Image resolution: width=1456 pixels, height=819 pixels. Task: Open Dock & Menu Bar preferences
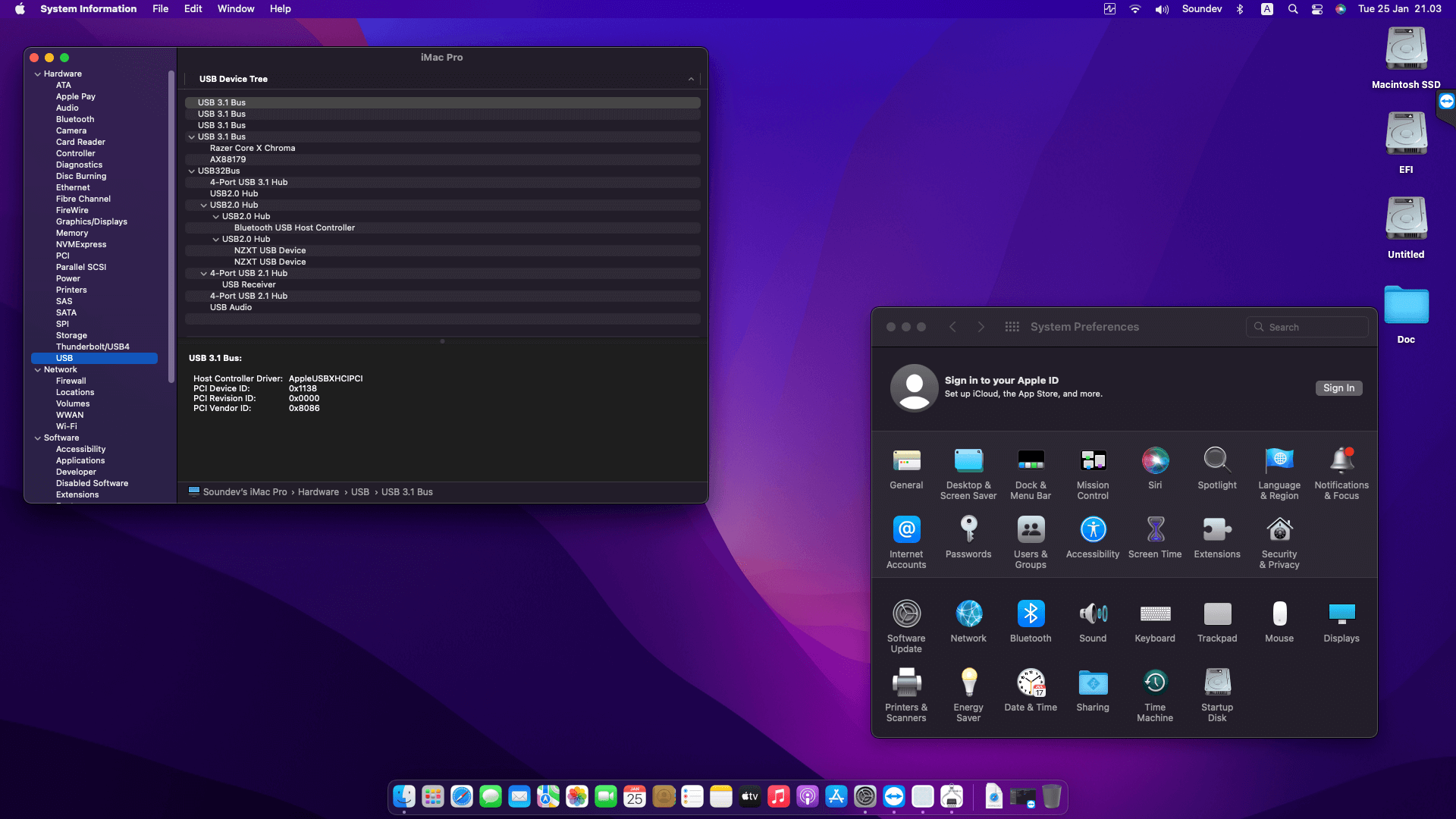(x=1031, y=460)
